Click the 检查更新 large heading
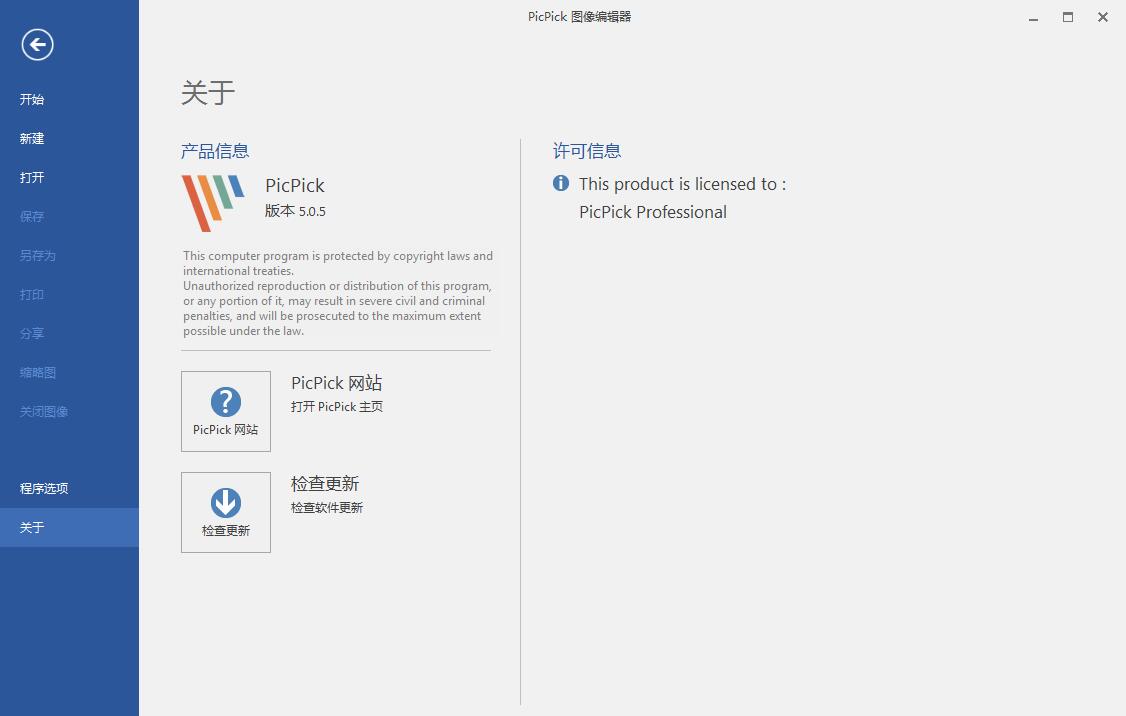Screen dimensions: 1126x716 325,483
